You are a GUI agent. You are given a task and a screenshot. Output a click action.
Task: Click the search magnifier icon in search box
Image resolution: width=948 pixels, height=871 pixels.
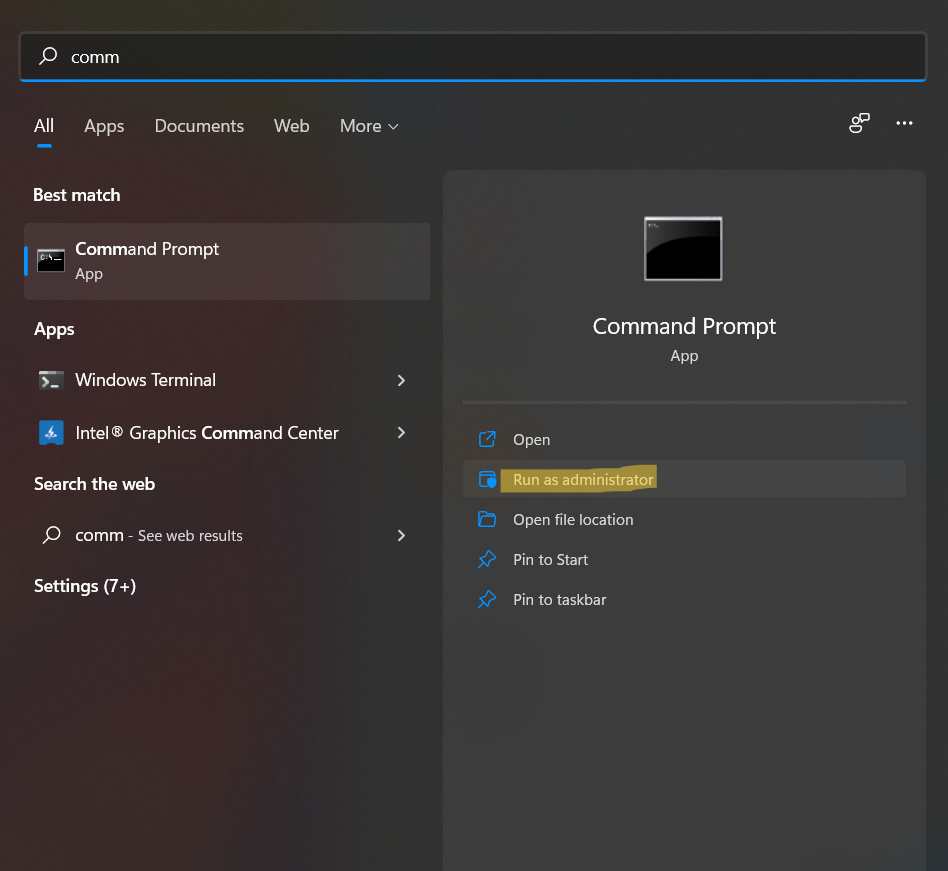click(48, 57)
